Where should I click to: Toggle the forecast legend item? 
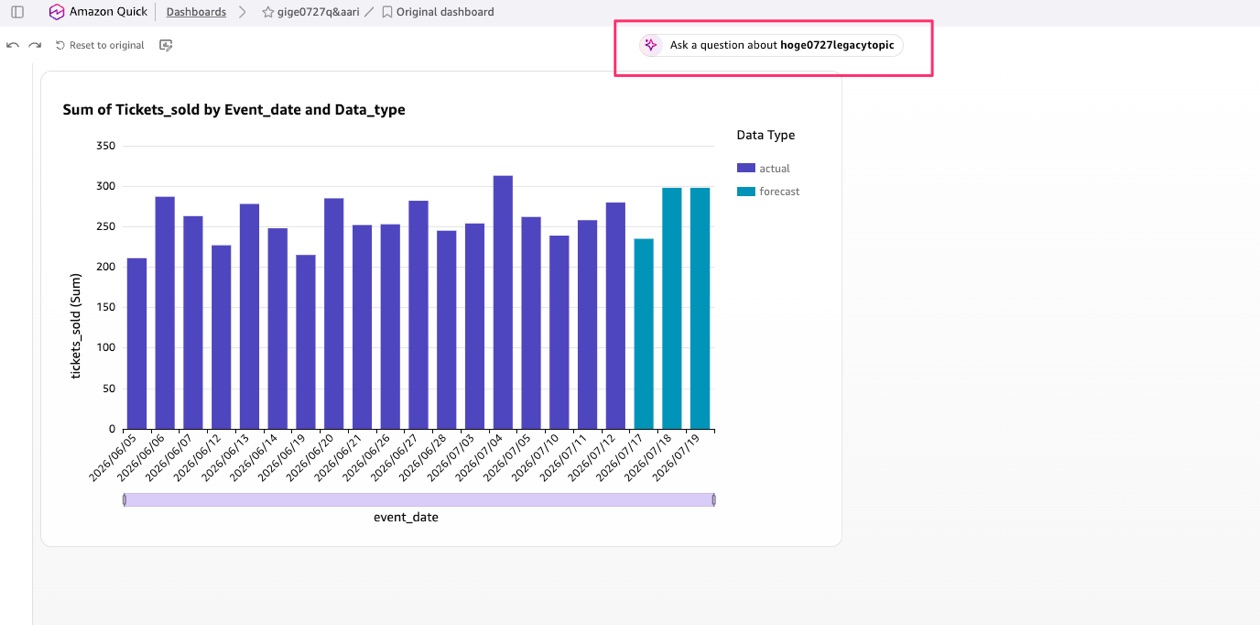(768, 191)
